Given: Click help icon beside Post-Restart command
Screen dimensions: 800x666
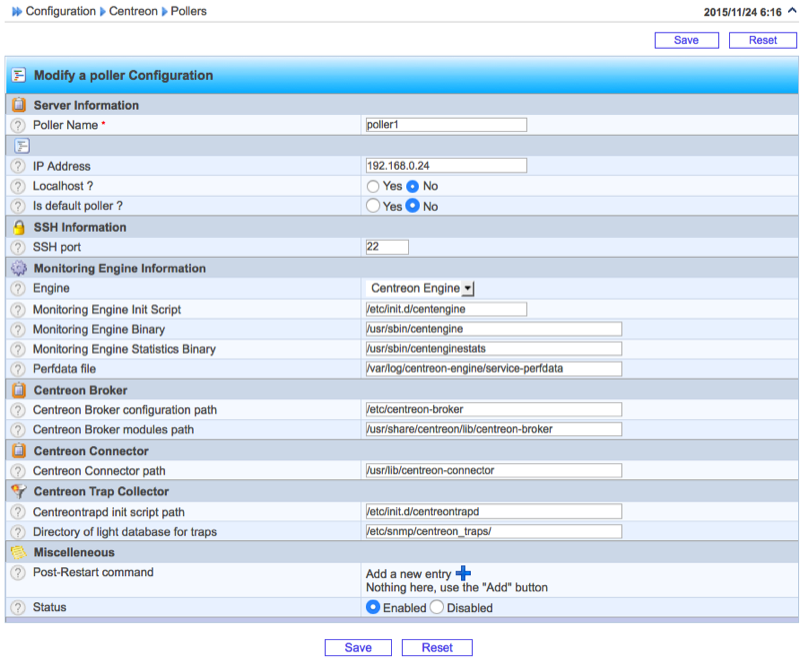Looking at the screenshot, I should click(18, 573).
